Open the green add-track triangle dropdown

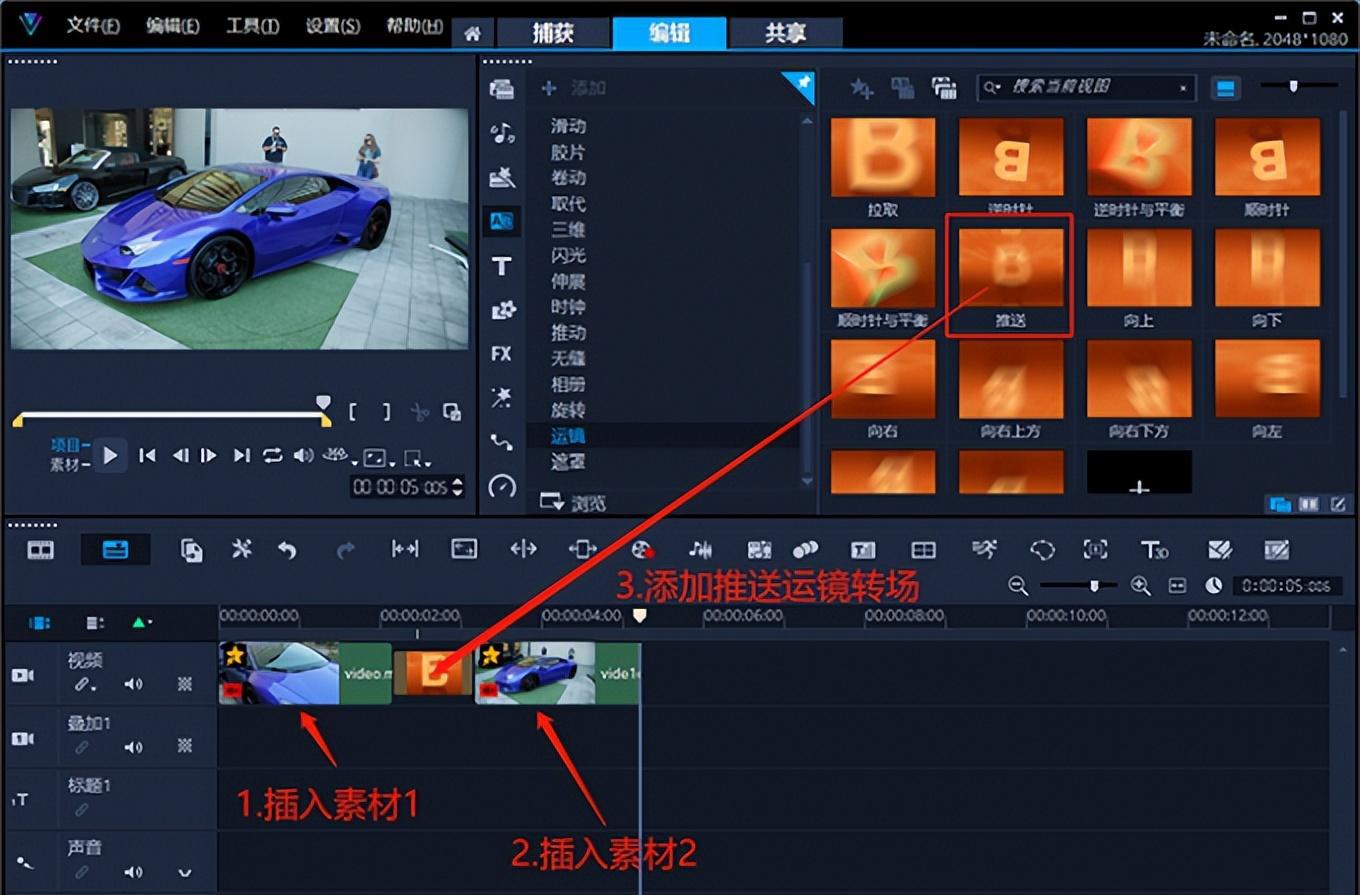[142, 623]
